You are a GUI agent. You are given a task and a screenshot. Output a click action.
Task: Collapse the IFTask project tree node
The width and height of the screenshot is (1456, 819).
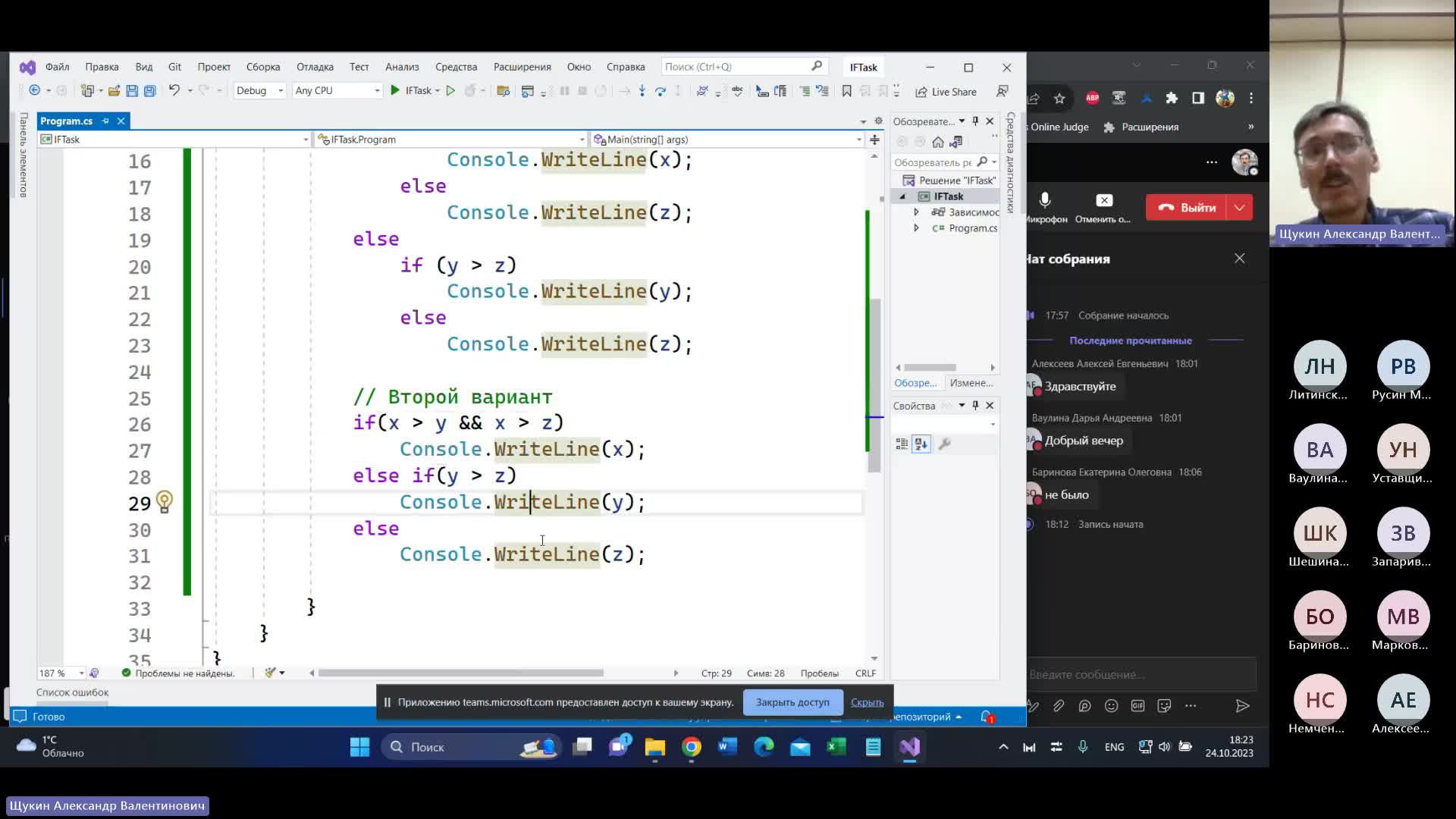coord(902,196)
